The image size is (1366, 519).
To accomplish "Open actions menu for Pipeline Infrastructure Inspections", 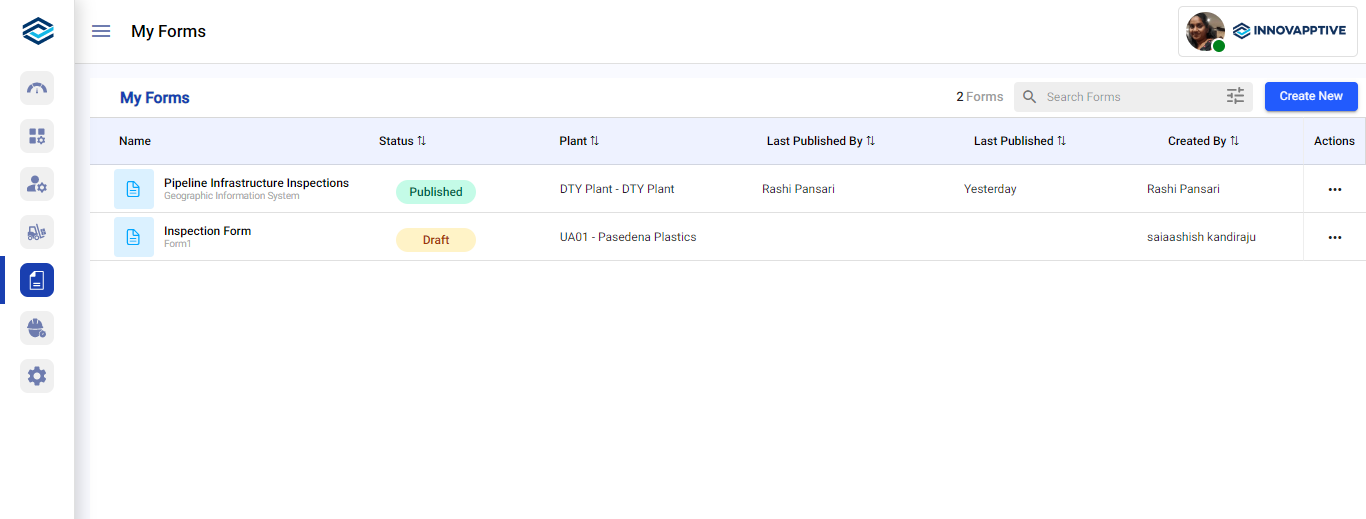I will tap(1334, 189).
